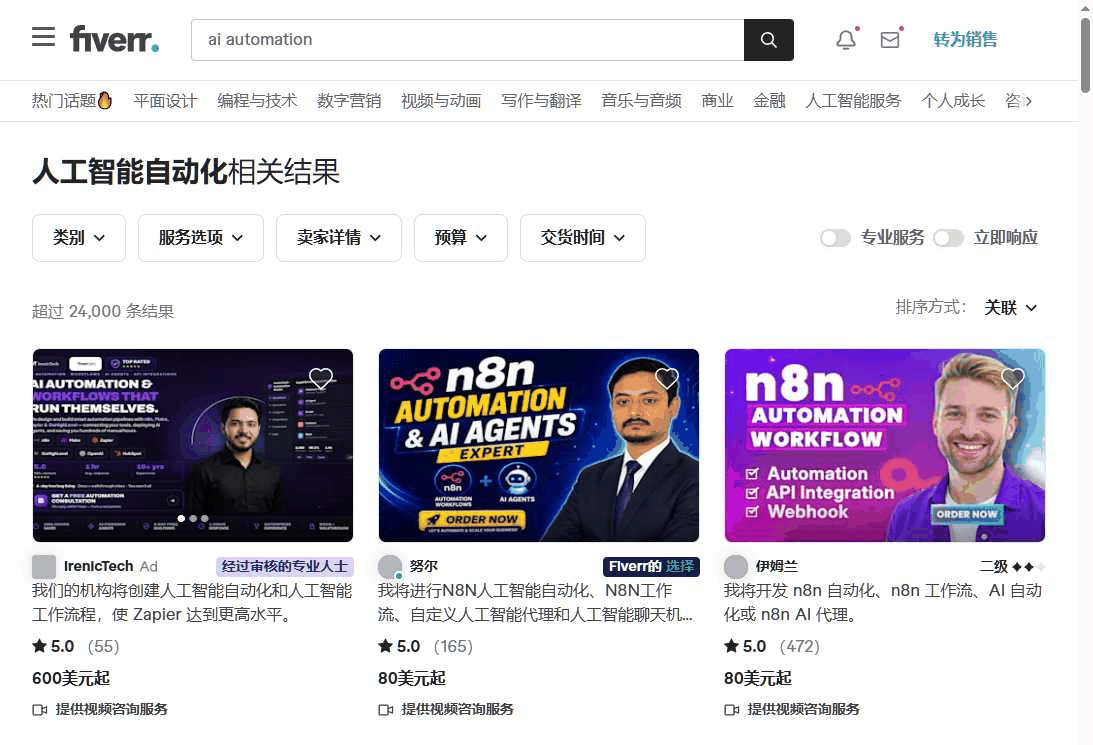Click 努尔 seller avatar
Viewport: 1093px width, 745px height.
click(x=390, y=567)
